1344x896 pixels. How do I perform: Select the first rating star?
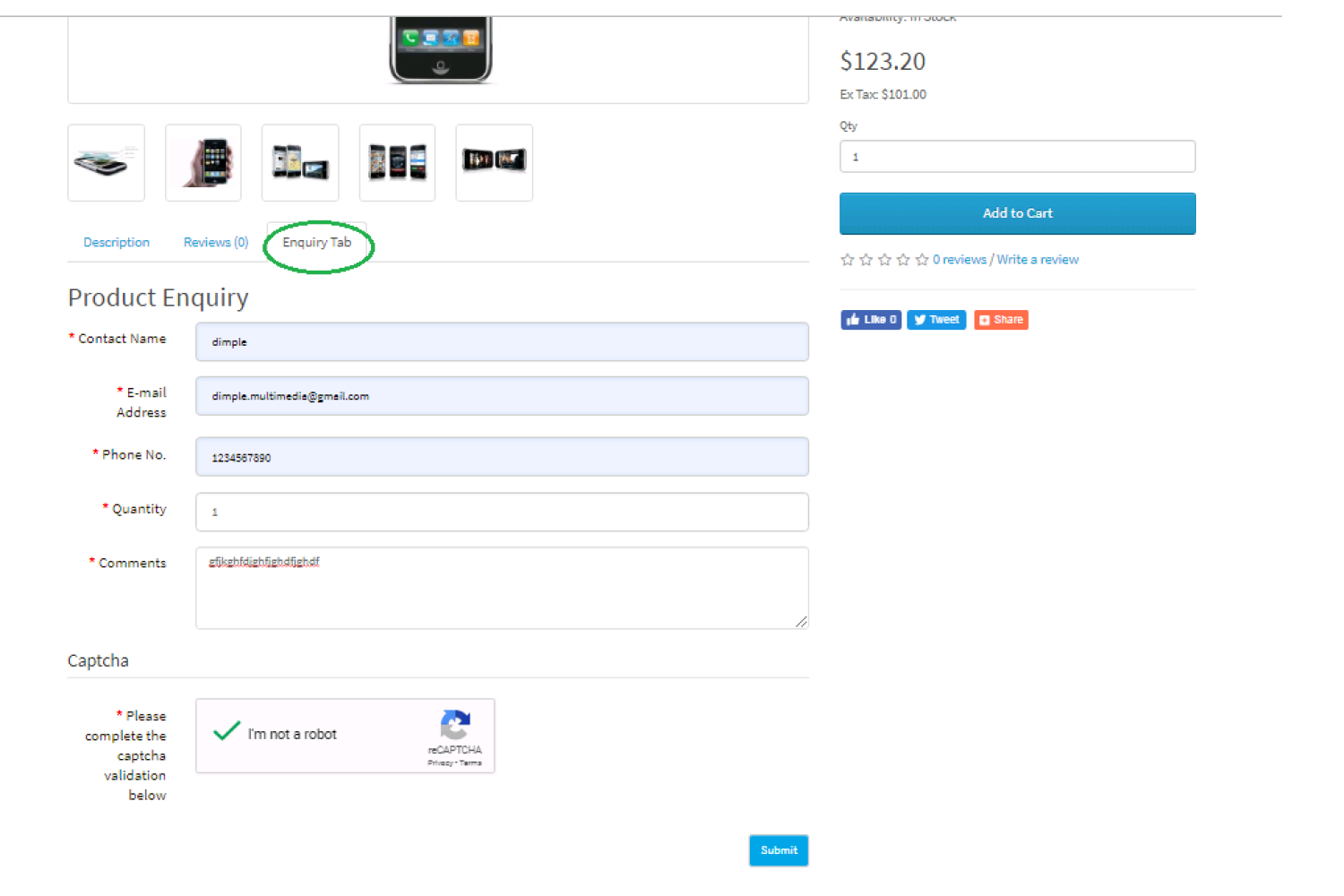847,259
